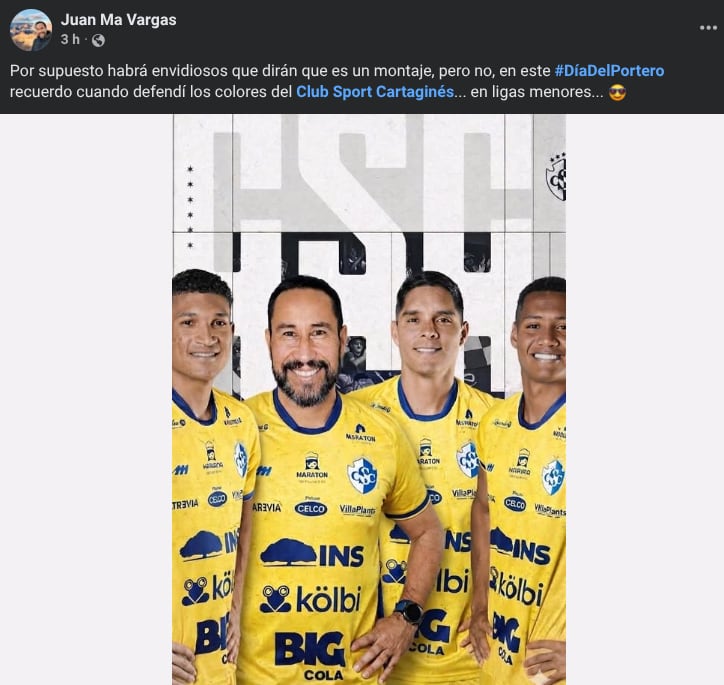Click the globe public privacy icon
The width and height of the screenshot is (724, 685).
pyautogui.click(x=98, y=41)
